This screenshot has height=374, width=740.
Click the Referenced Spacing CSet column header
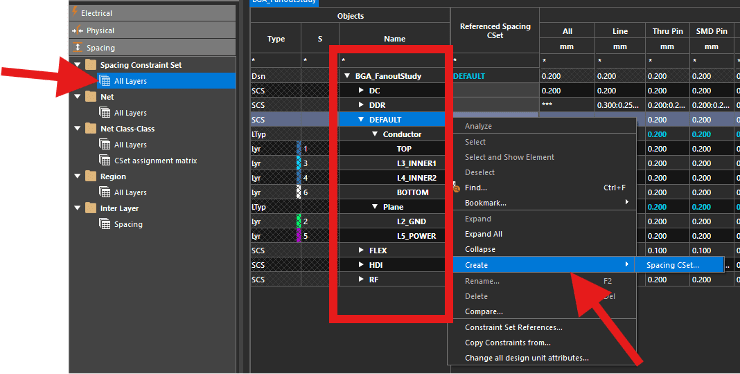[495, 30]
